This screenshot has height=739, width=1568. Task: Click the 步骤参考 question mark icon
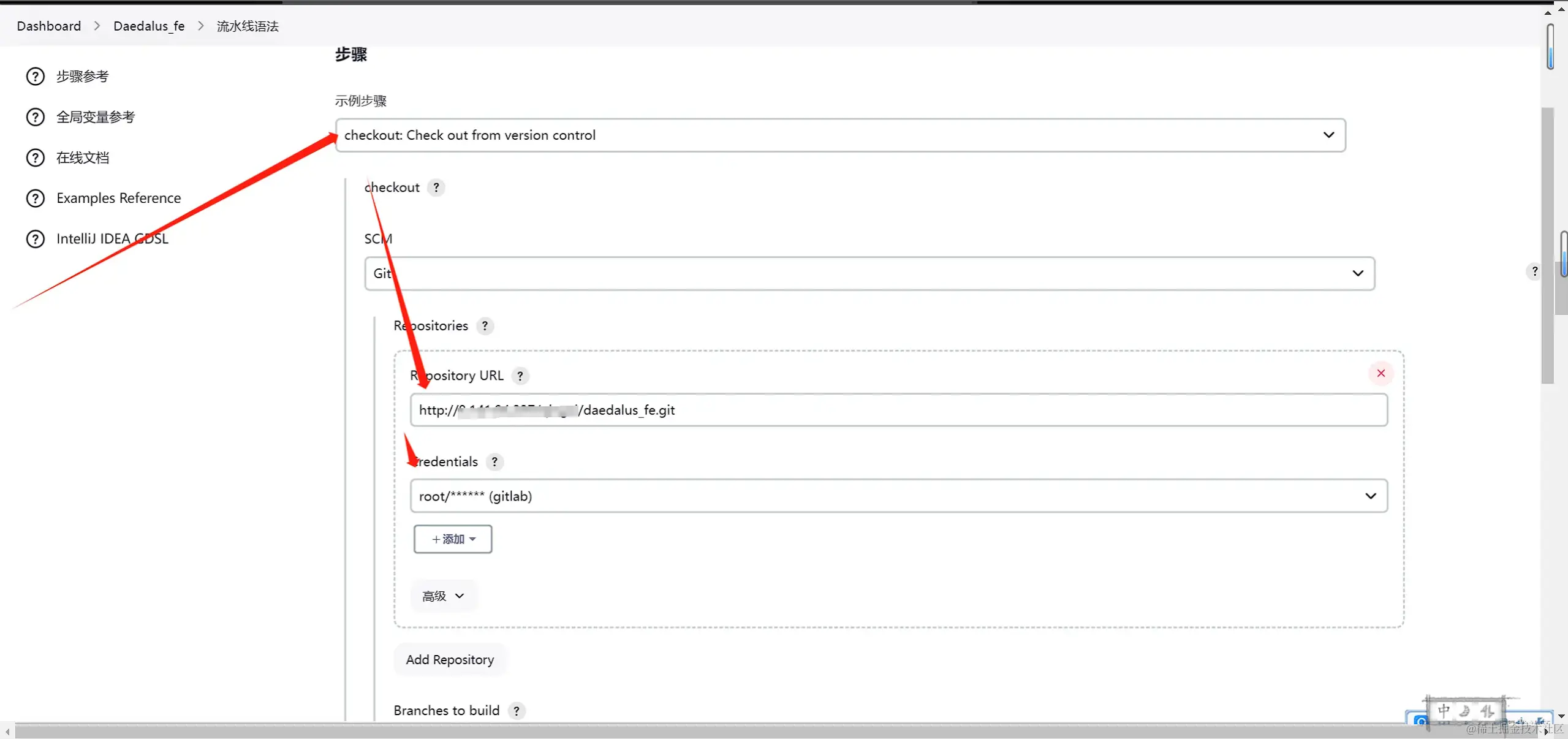pyautogui.click(x=36, y=77)
